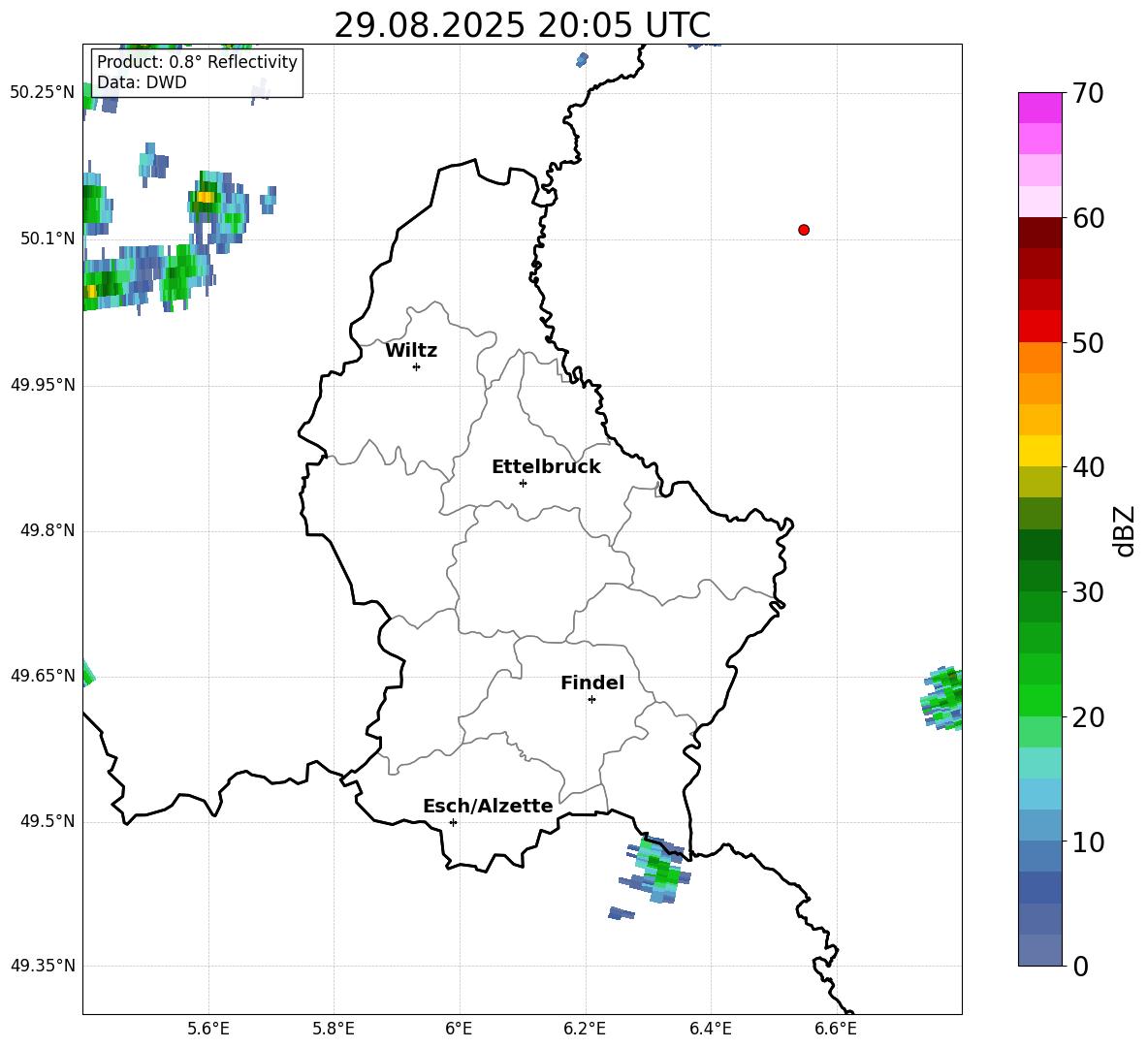Click the radar echo south of Luxembourg border
Image resolution: width=1148 pixels, height=1048 pixels.
pyautogui.click(x=657, y=870)
